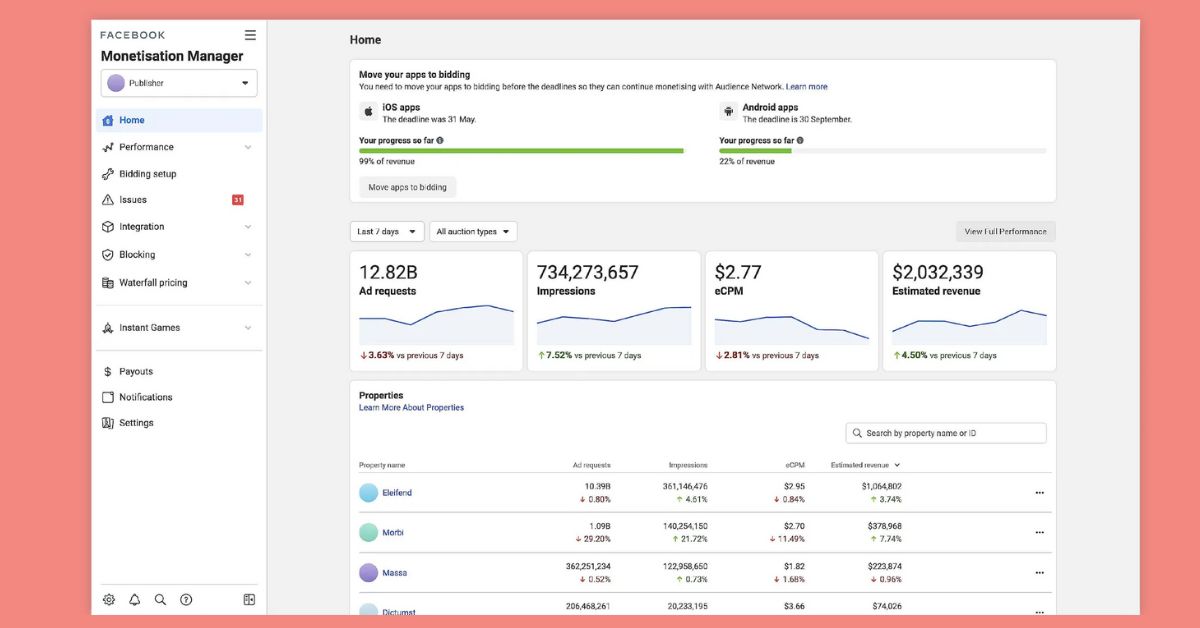Screen dimensions: 1200x628
Task: Click the Waterfall pricing icon
Action: (x=108, y=283)
